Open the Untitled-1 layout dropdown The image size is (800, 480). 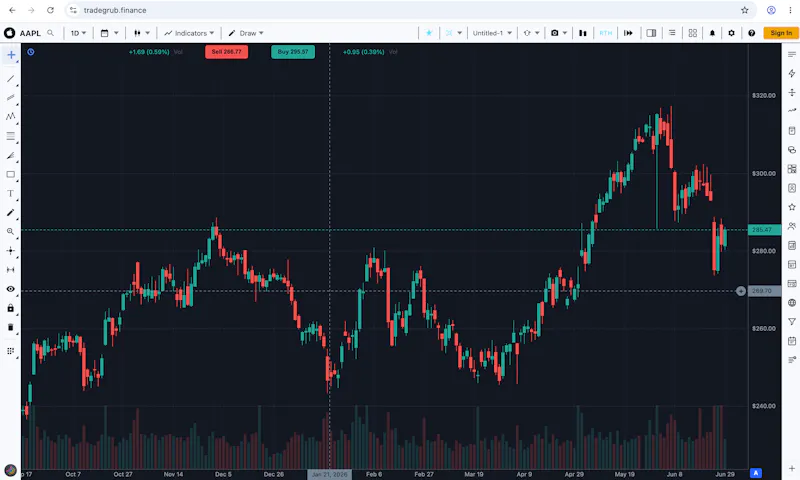coord(492,33)
